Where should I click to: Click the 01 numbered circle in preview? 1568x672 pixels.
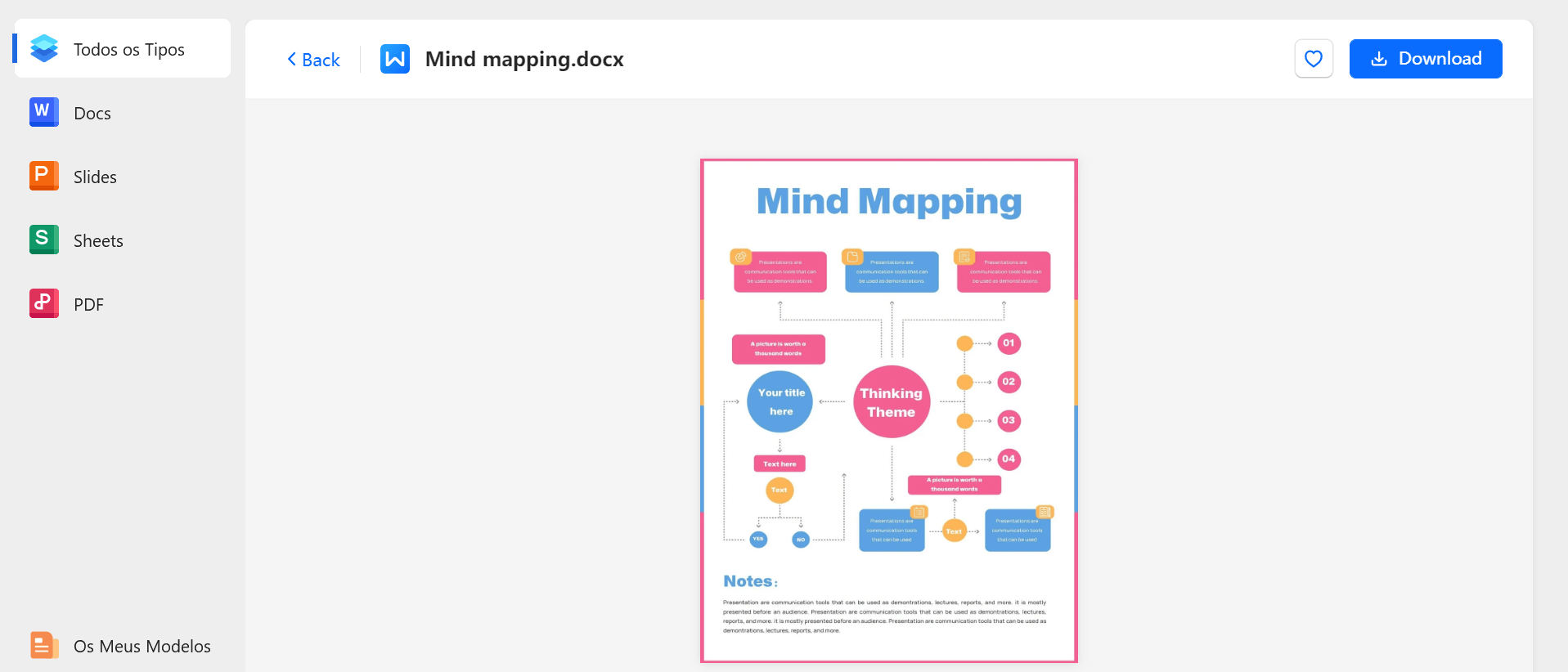(x=1009, y=343)
